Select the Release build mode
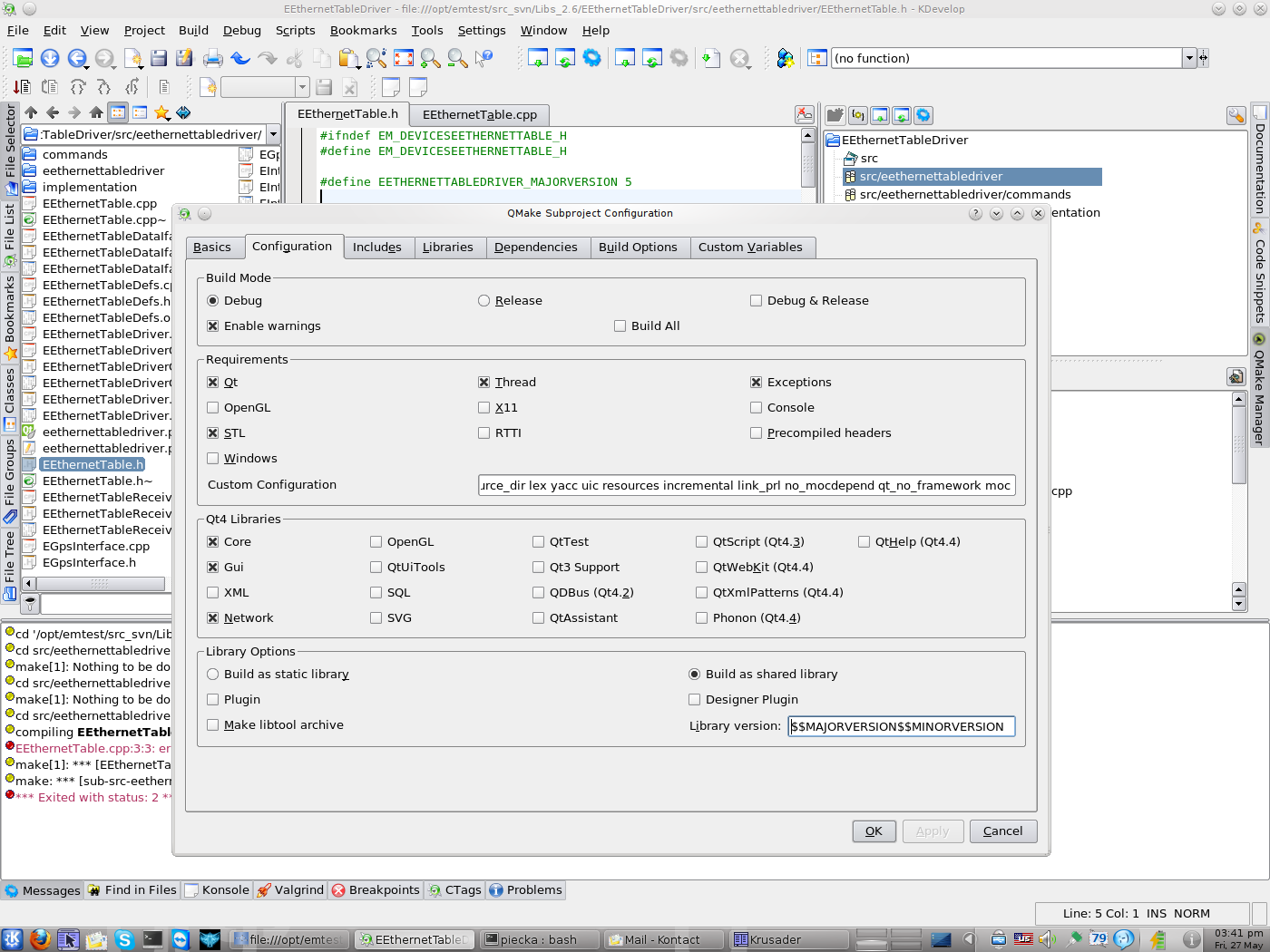Screen dimensions: 1270x952 (x=484, y=301)
